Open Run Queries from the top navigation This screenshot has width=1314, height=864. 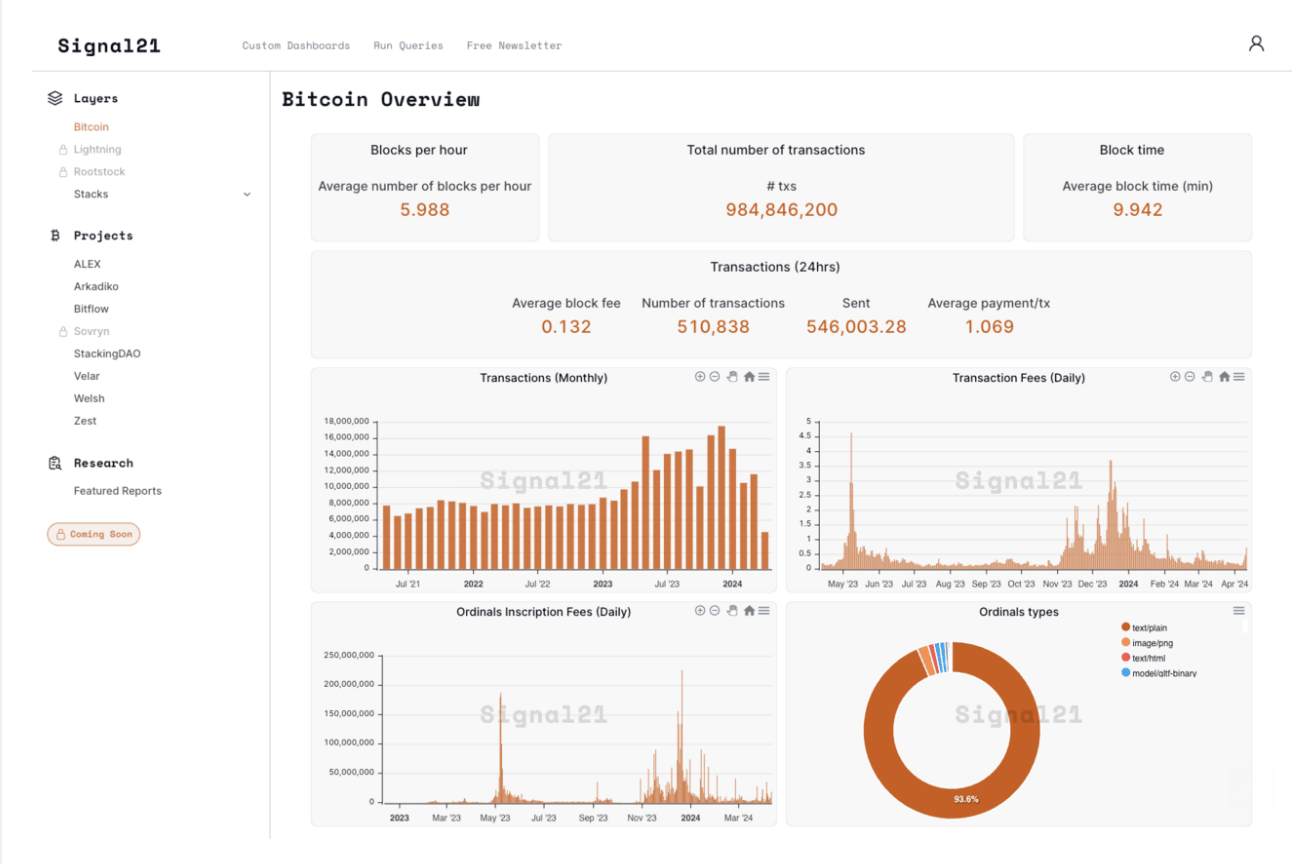pos(408,45)
